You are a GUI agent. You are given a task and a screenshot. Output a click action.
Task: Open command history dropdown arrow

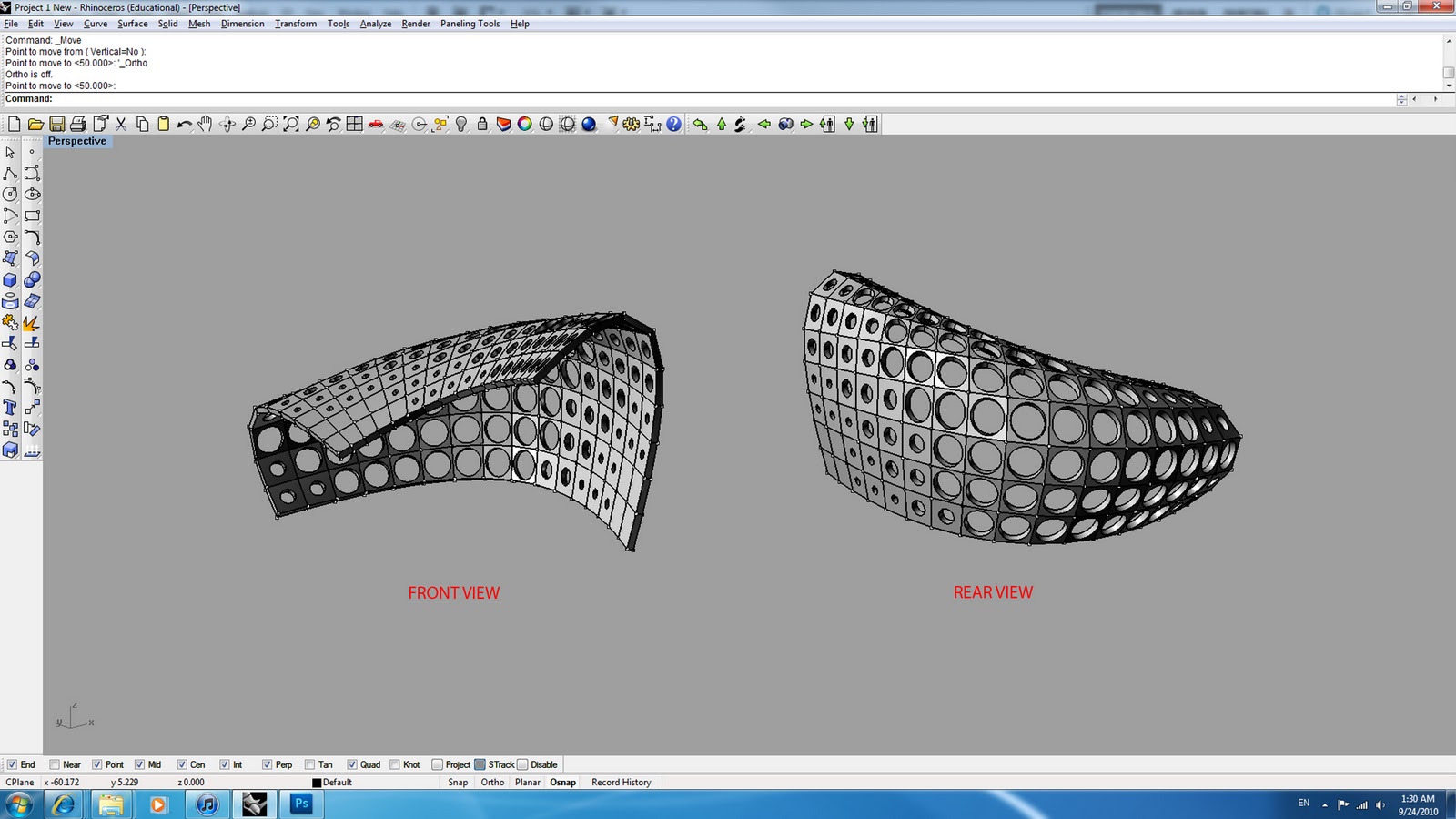click(1402, 98)
